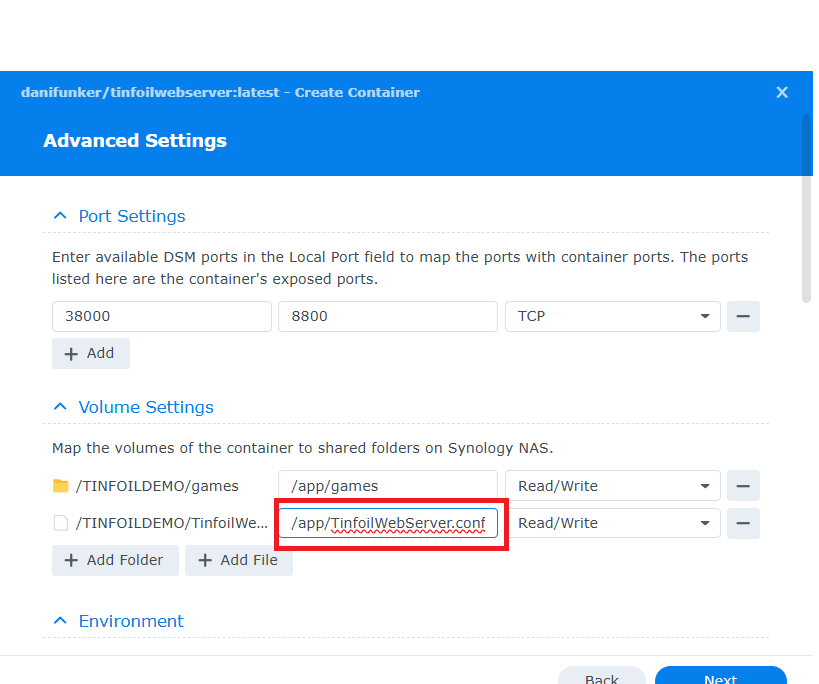
Task: Collapse the Port Settings section
Action: click(x=61, y=216)
